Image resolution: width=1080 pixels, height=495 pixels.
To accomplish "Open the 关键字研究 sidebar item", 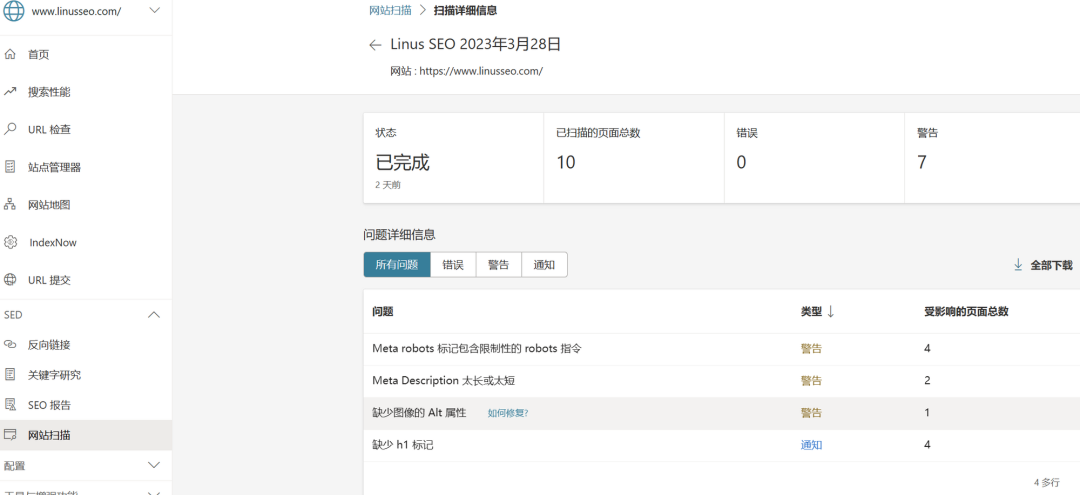I will [x=54, y=375].
